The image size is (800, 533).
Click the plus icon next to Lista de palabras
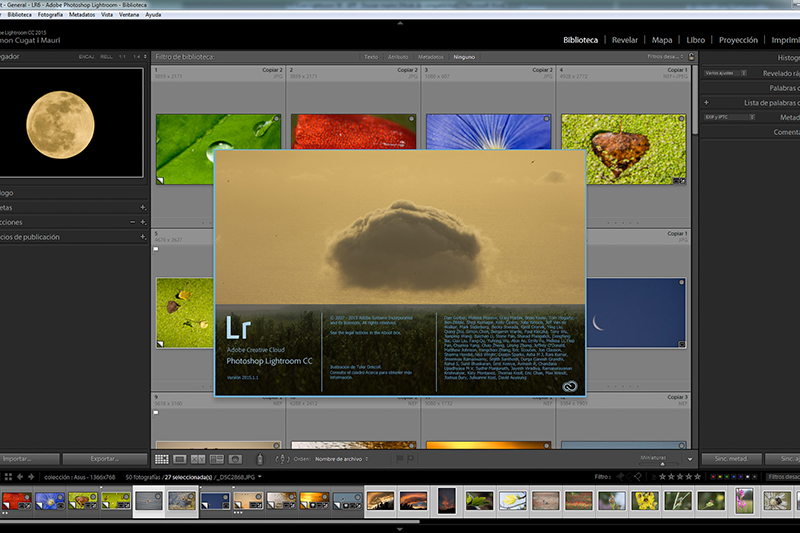pyautogui.click(x=707, y=103)
